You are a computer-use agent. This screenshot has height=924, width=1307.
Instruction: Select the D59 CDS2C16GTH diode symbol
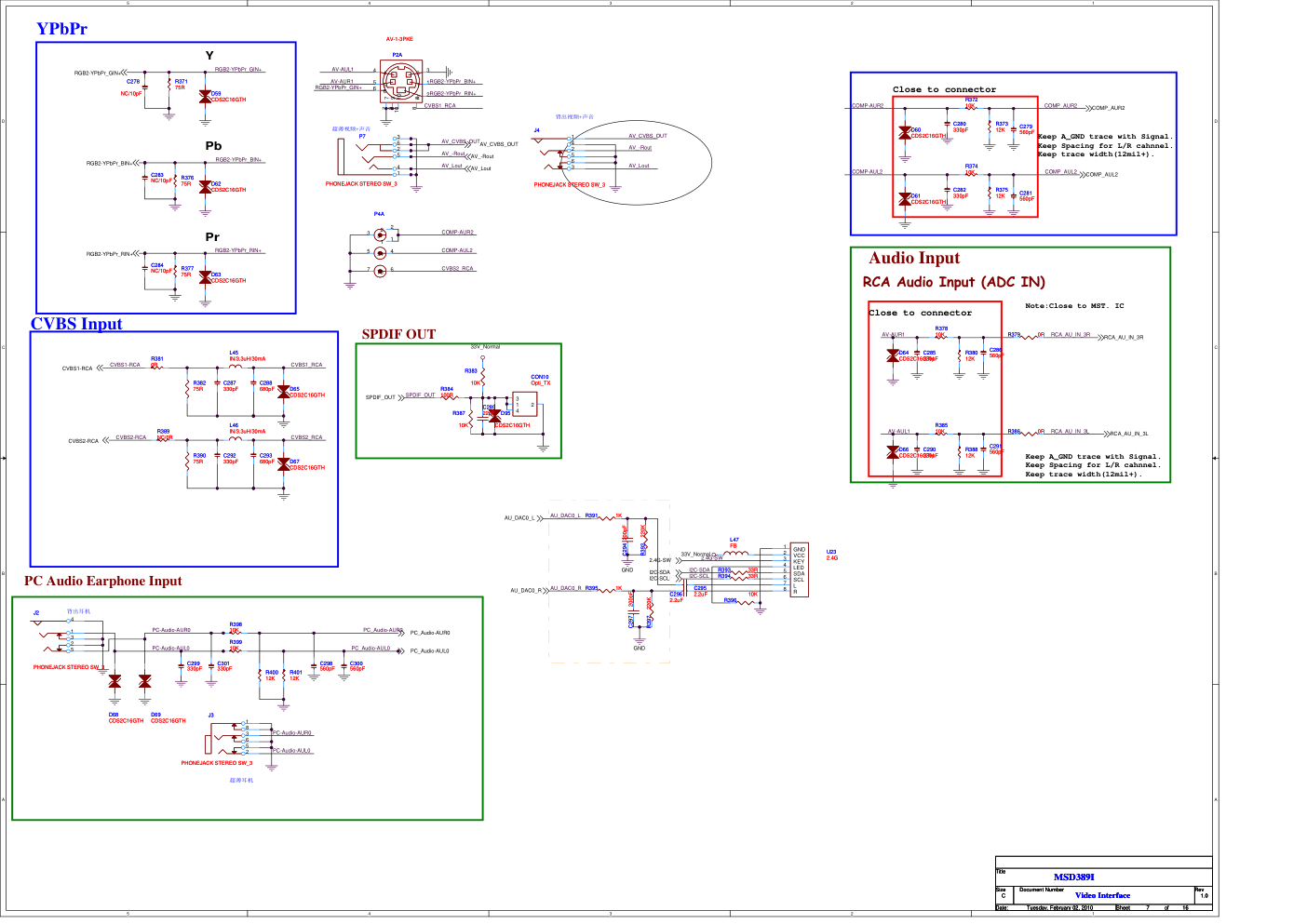click(x=205, y=96)
